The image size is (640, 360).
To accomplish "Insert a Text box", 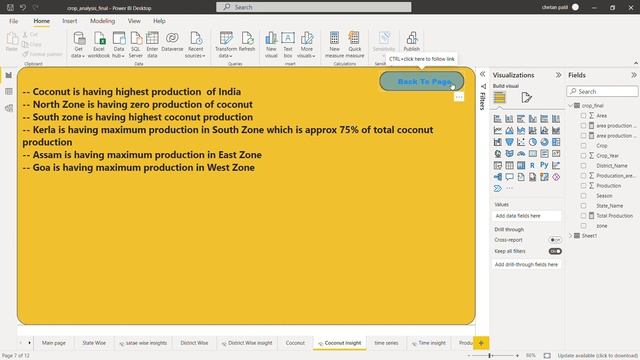I will [288, 45].
